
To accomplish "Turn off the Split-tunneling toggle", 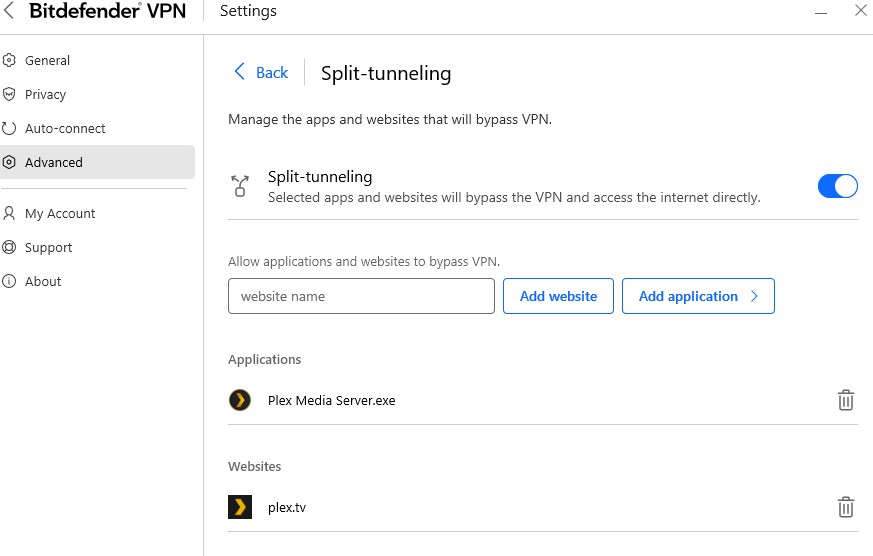I will tap(837, 186).
